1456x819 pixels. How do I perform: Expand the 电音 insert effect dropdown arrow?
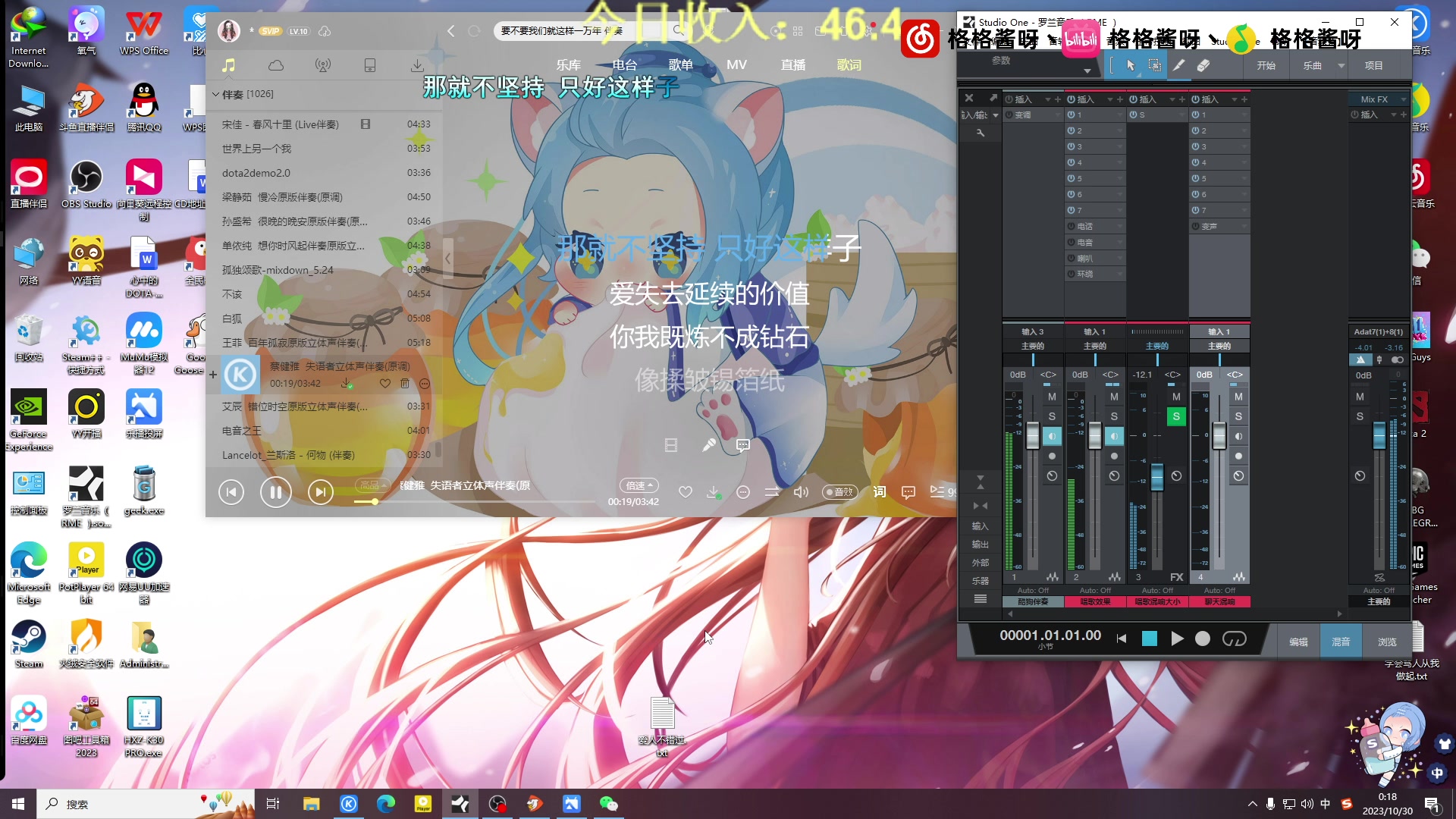(x=1119, y=243)
